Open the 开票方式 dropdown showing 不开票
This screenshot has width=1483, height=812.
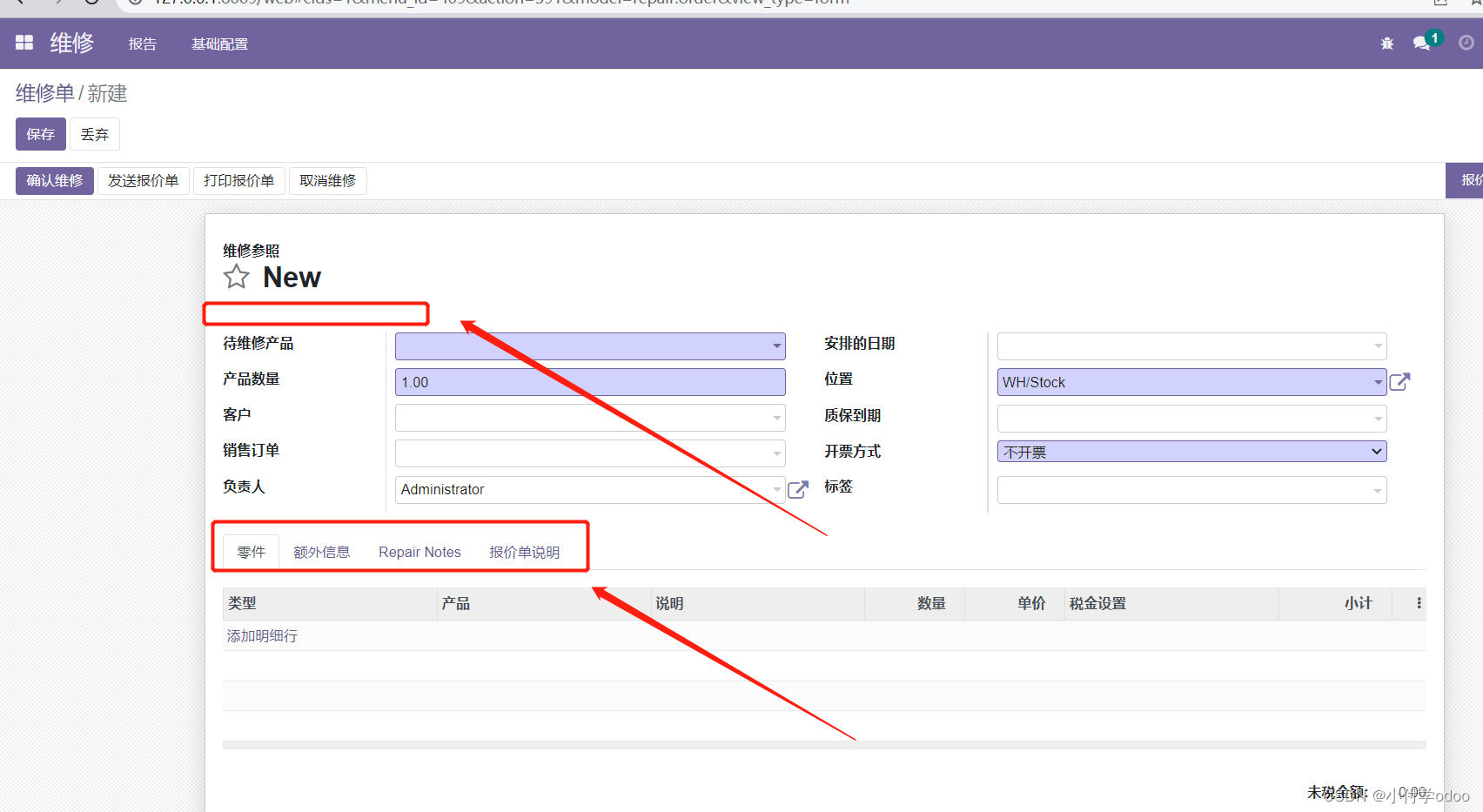tap(1191, 451)
